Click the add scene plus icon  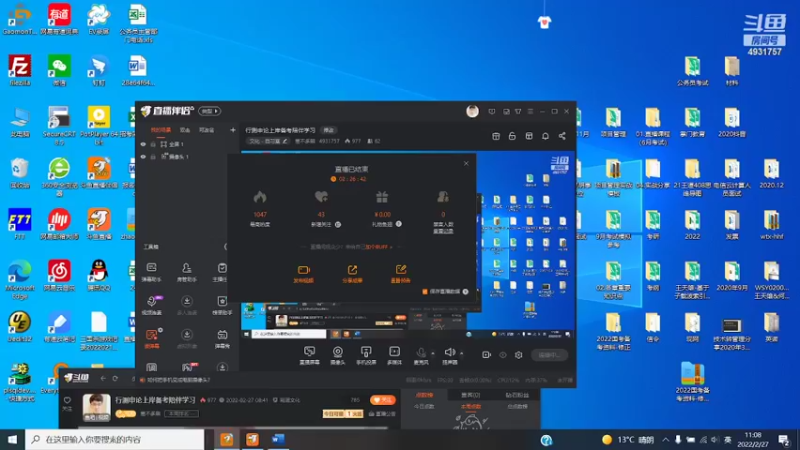233,130
